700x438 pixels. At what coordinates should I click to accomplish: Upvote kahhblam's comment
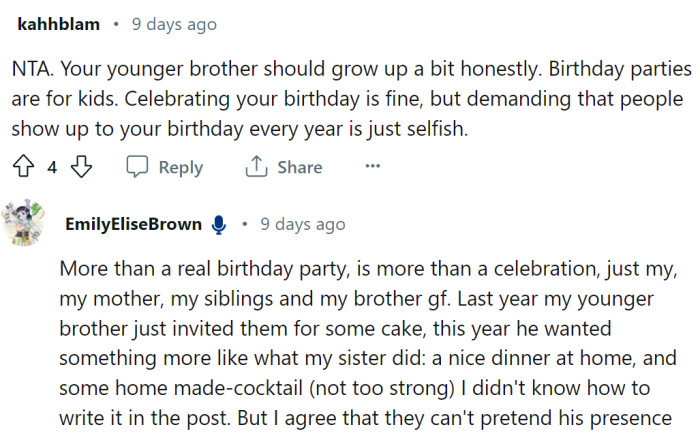[x=24, y=167]
